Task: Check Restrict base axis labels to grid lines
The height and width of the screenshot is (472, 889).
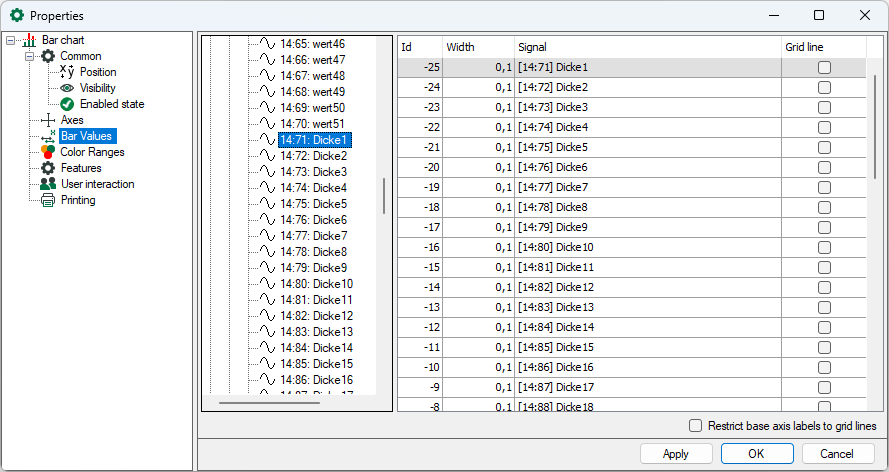Action: point(695,426)
